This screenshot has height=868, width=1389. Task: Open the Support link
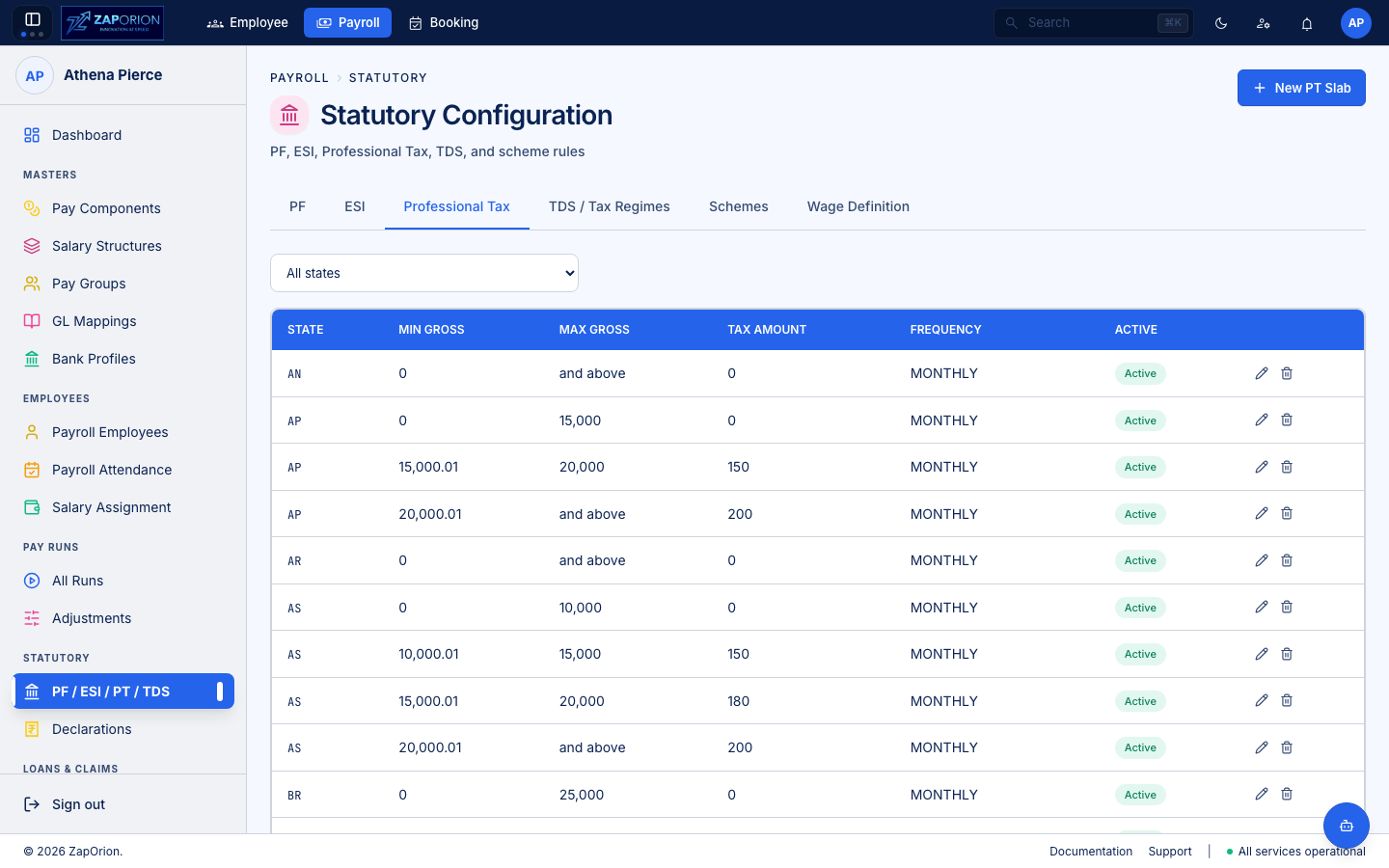coord(1170,852)
